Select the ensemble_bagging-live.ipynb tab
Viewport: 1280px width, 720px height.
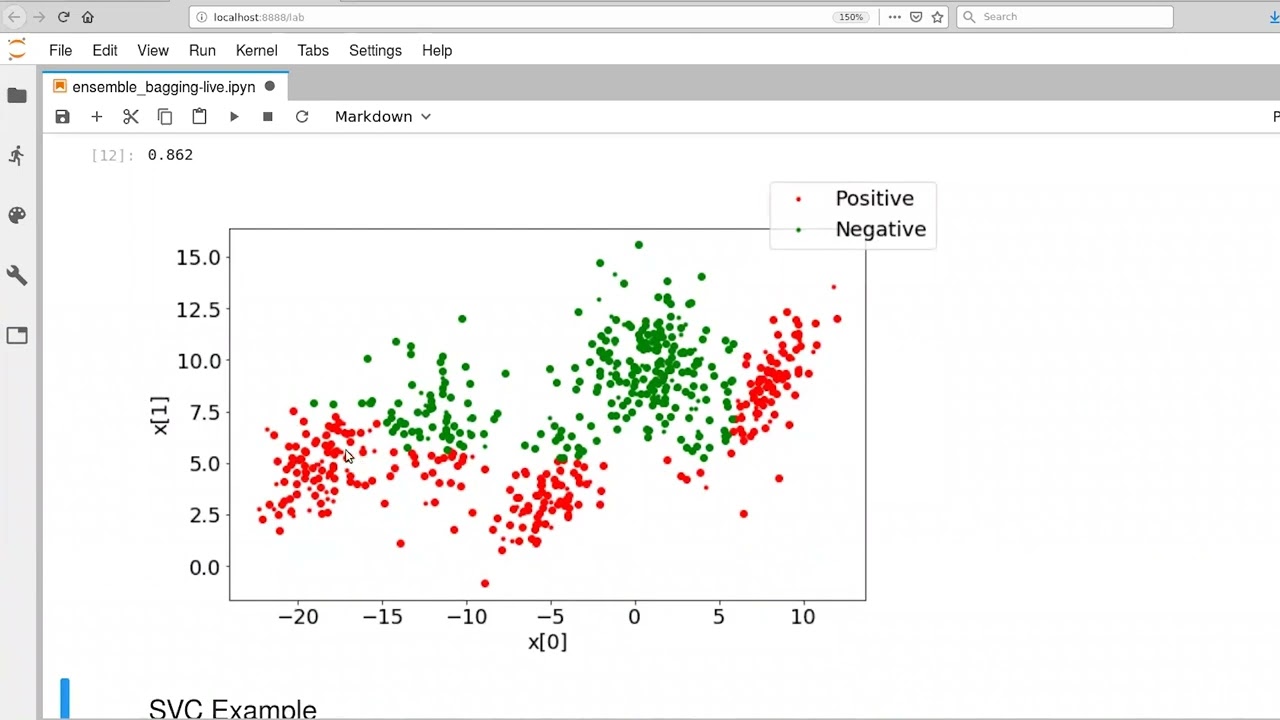coord(165,87)
